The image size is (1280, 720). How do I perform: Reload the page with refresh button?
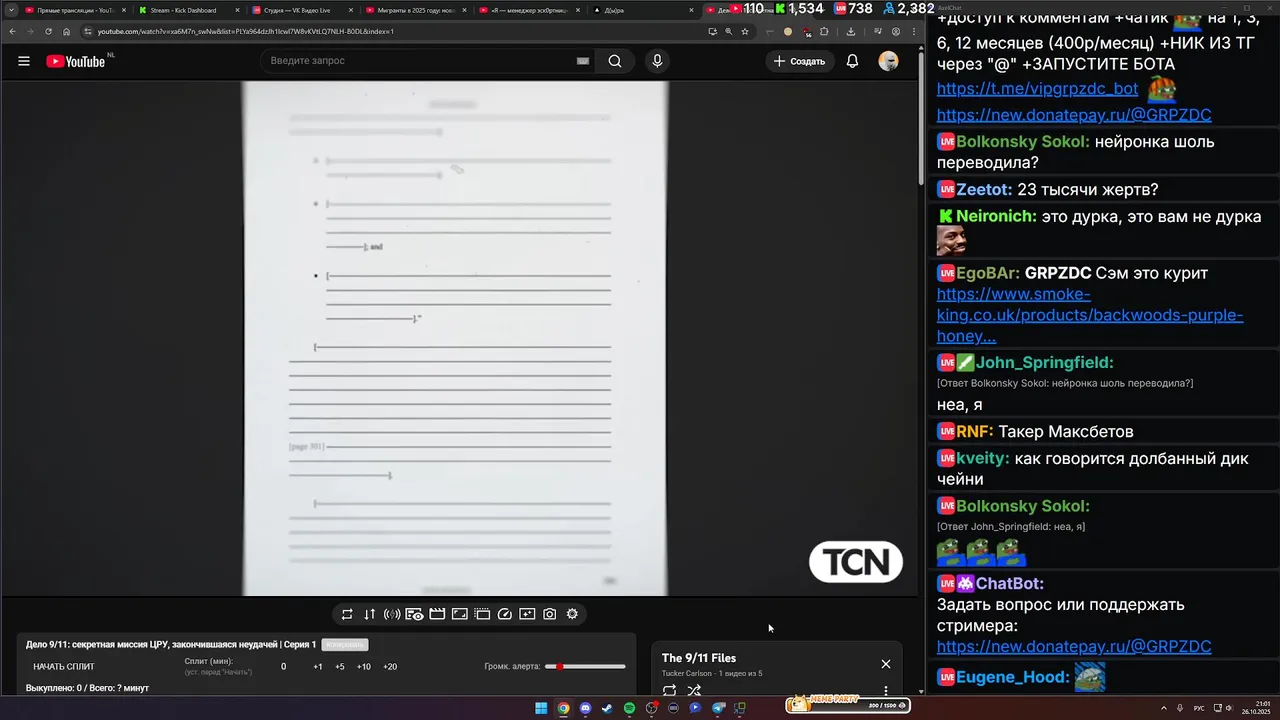[48, 31]
